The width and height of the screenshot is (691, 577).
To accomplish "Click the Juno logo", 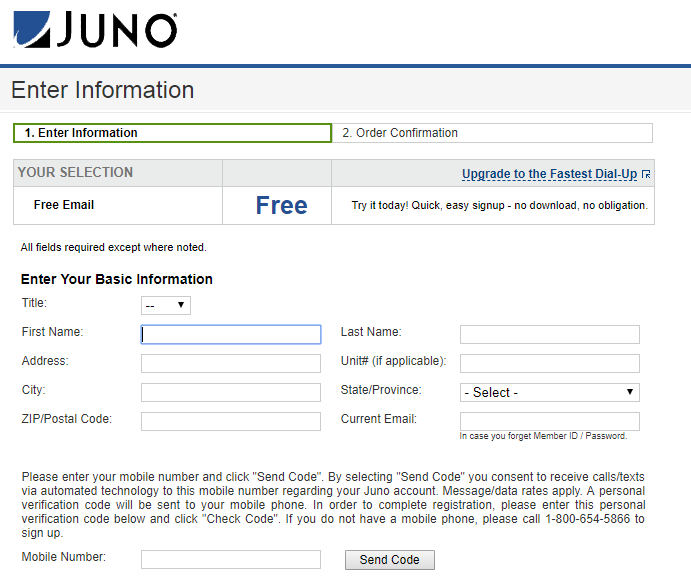I will point(95,30).
